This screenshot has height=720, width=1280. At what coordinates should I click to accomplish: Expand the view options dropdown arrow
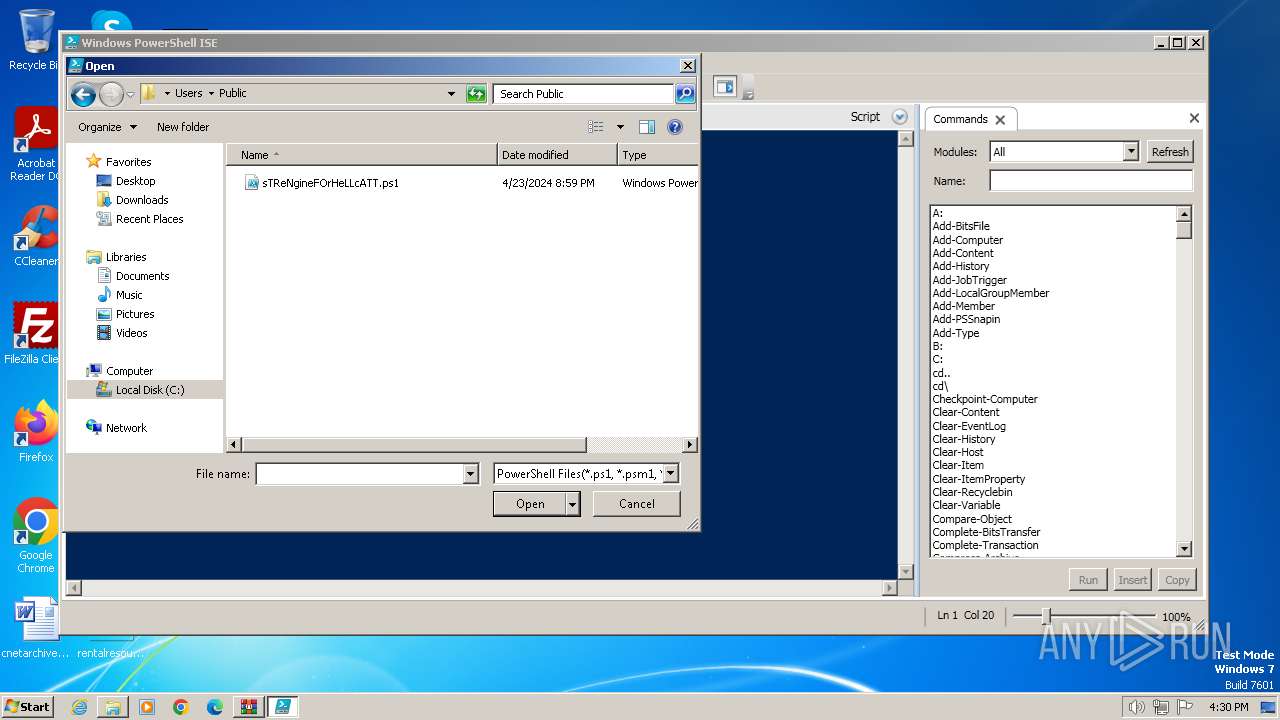tap(620, 127)
